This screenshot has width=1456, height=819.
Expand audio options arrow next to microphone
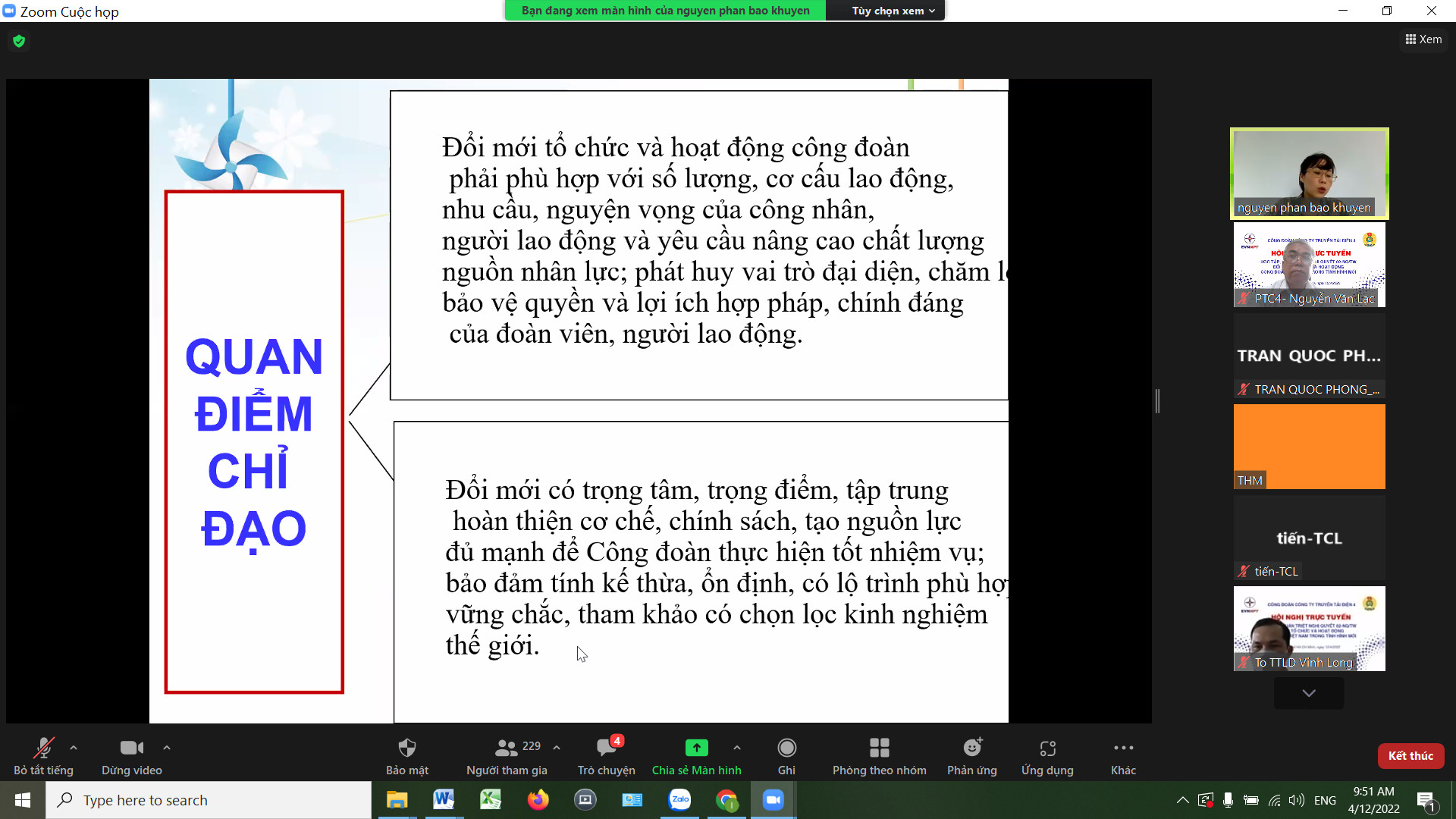point(74,748)
